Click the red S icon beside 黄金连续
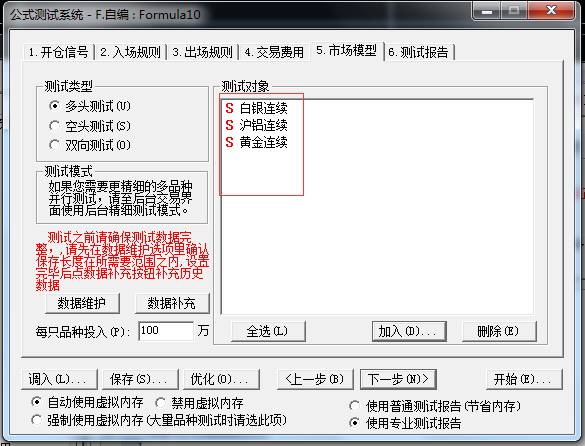Viewport: 585px width, 446px height. (x=229, y=142)
